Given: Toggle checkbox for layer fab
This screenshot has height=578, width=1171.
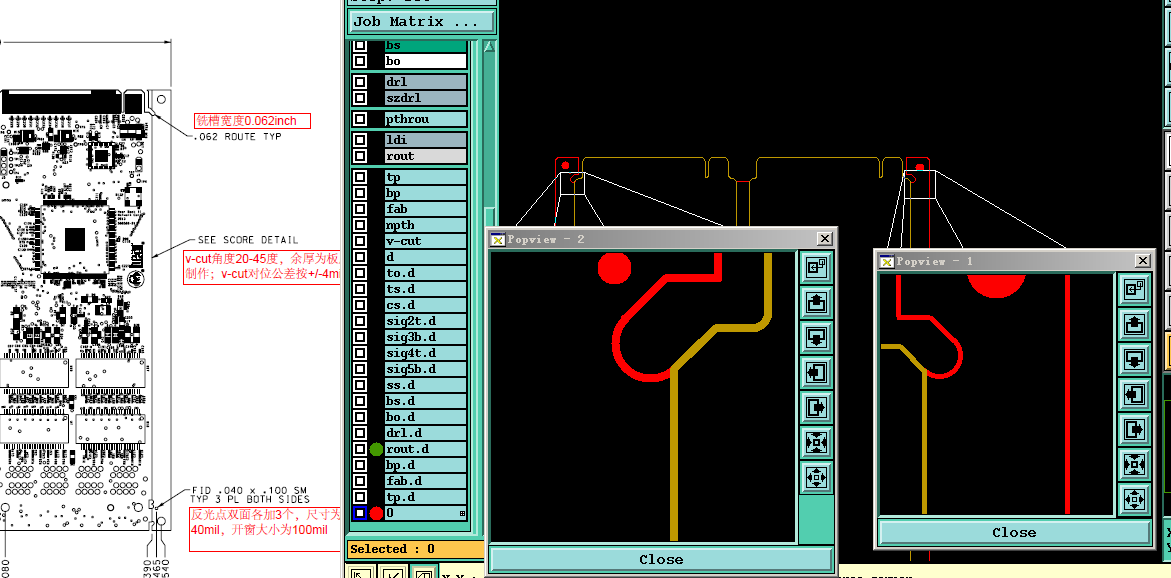Looking at the screenshot, I should 360,209.
